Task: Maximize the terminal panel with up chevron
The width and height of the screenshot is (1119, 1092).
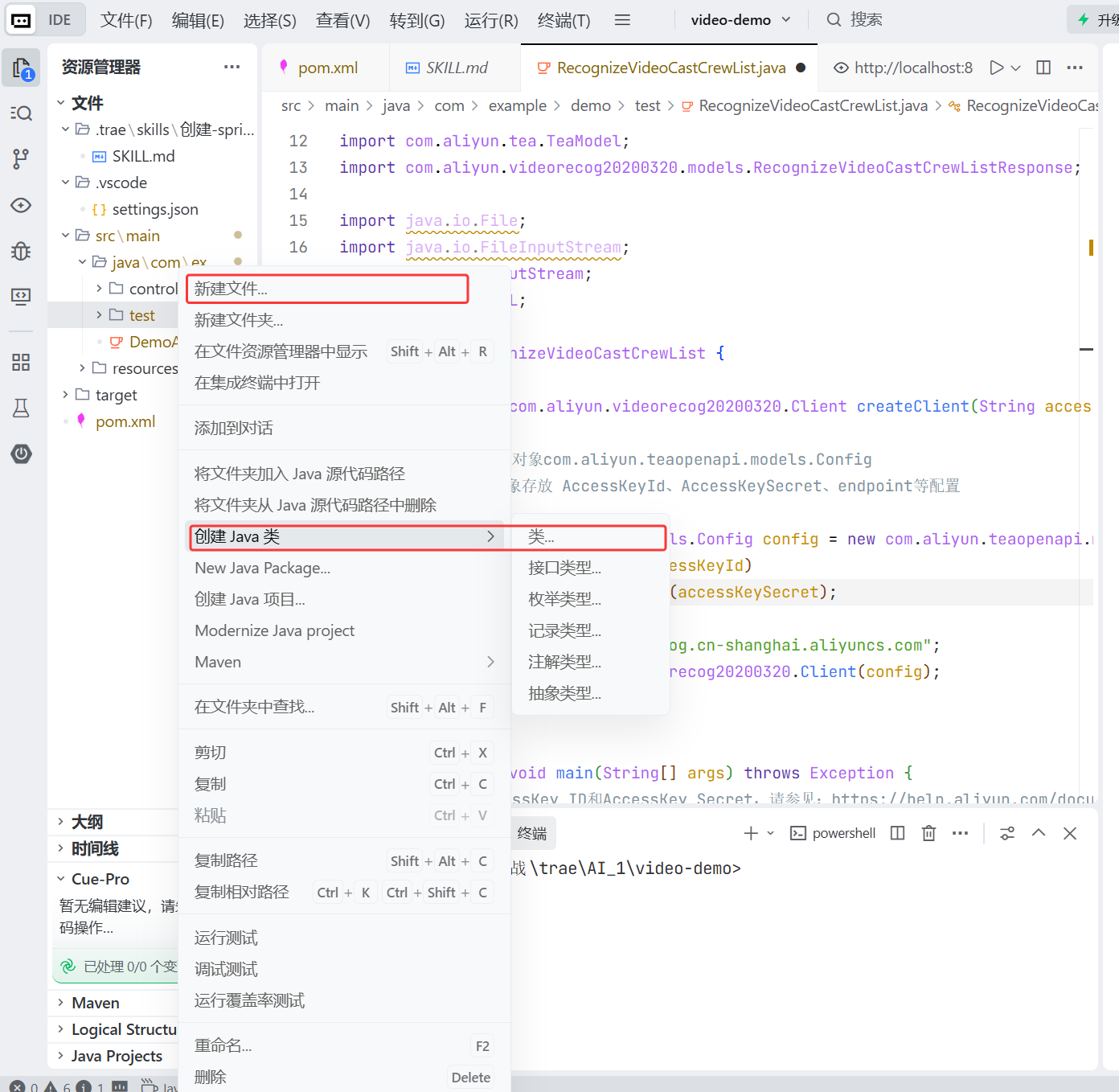Action: pos(1039,833)
